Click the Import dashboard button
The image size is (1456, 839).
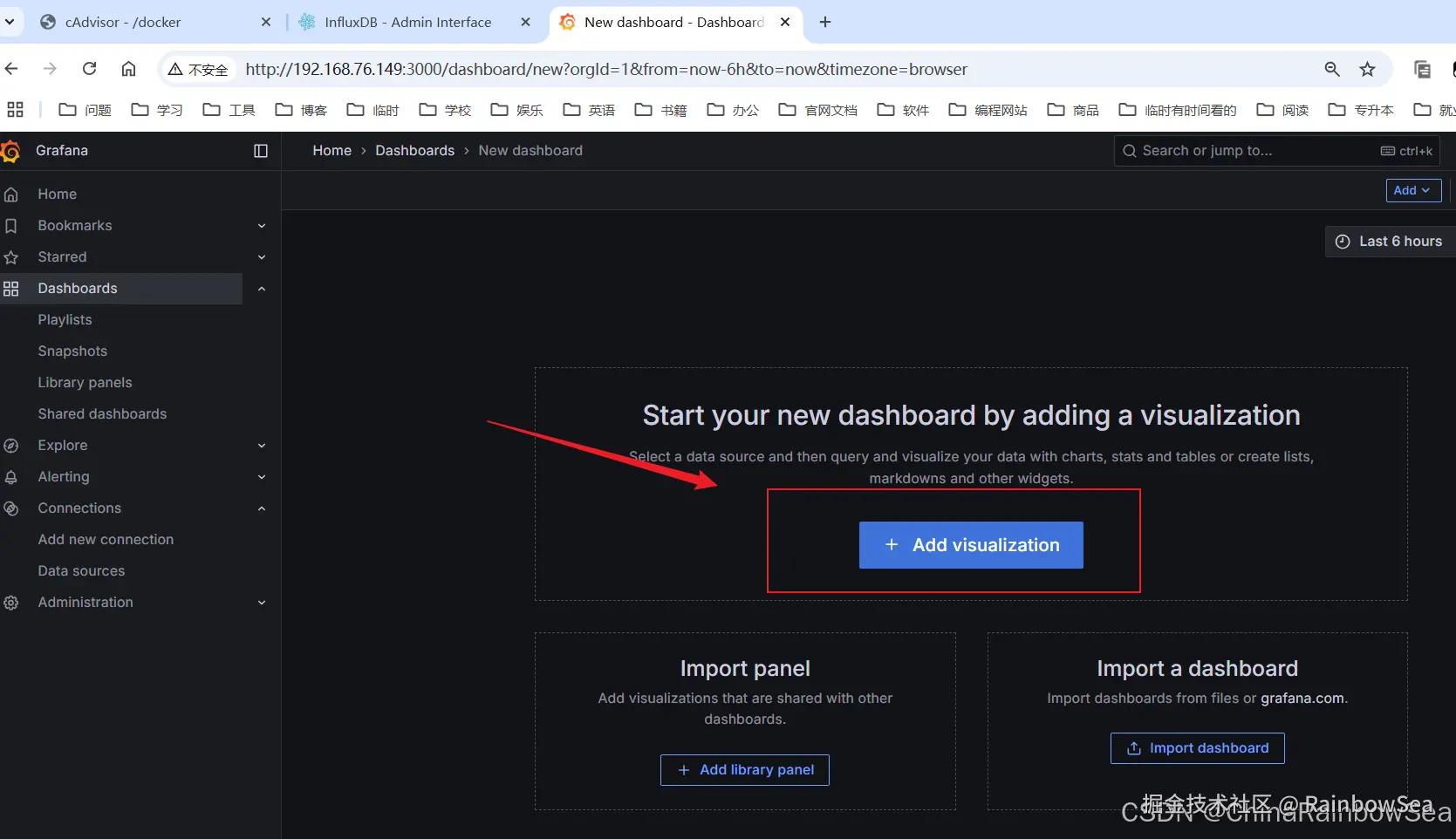point(1198,748)
